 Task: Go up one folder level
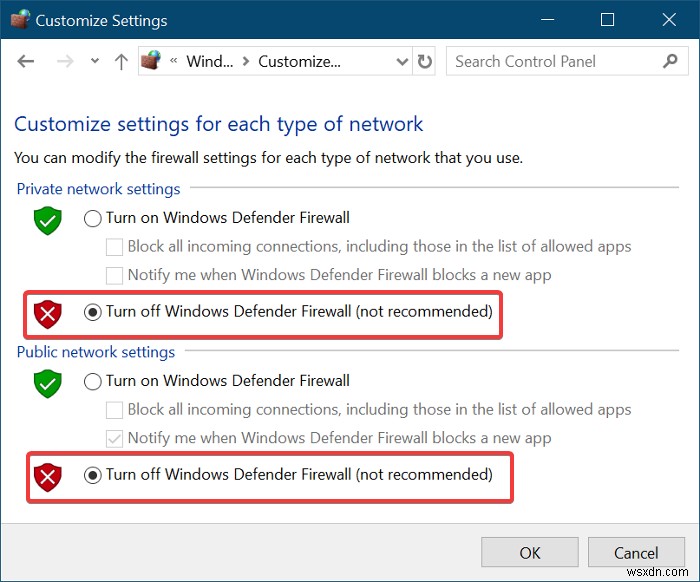pos(121,62)
